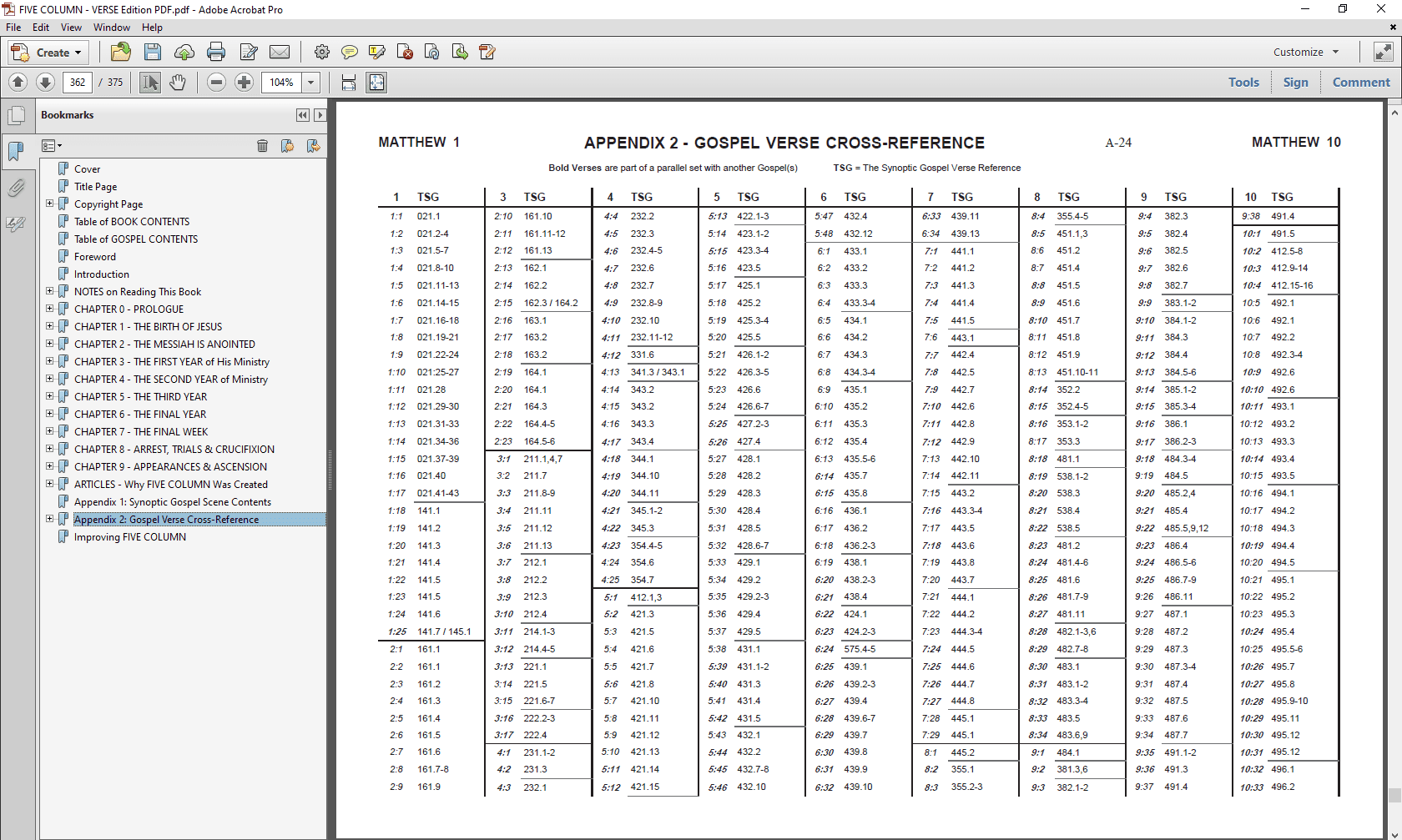The width and height of the screenshot is (1402, 840).
Task: Open the Sign pane
Action: point(1295,82)
